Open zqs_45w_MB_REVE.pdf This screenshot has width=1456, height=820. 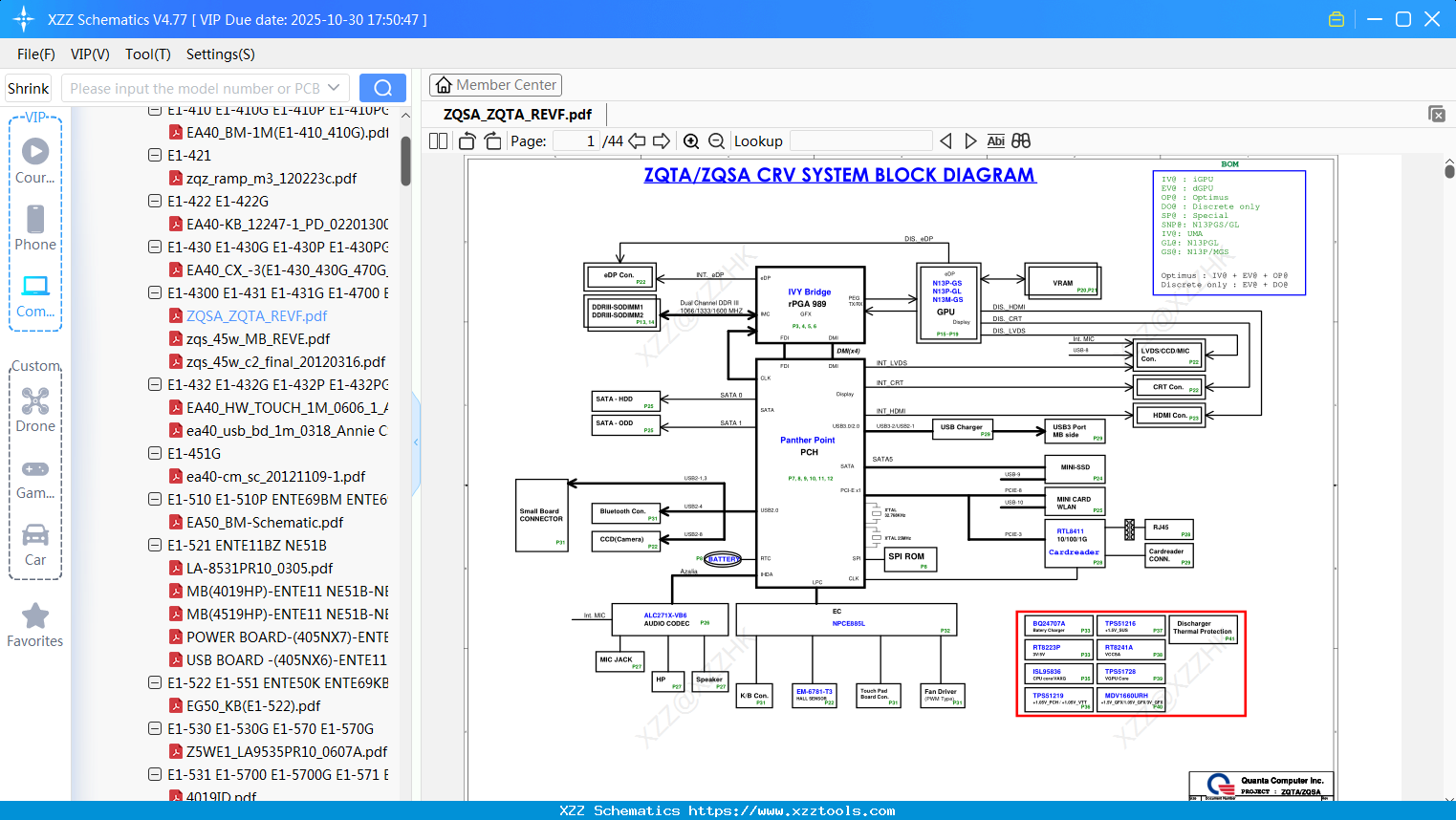pos(258,339)
